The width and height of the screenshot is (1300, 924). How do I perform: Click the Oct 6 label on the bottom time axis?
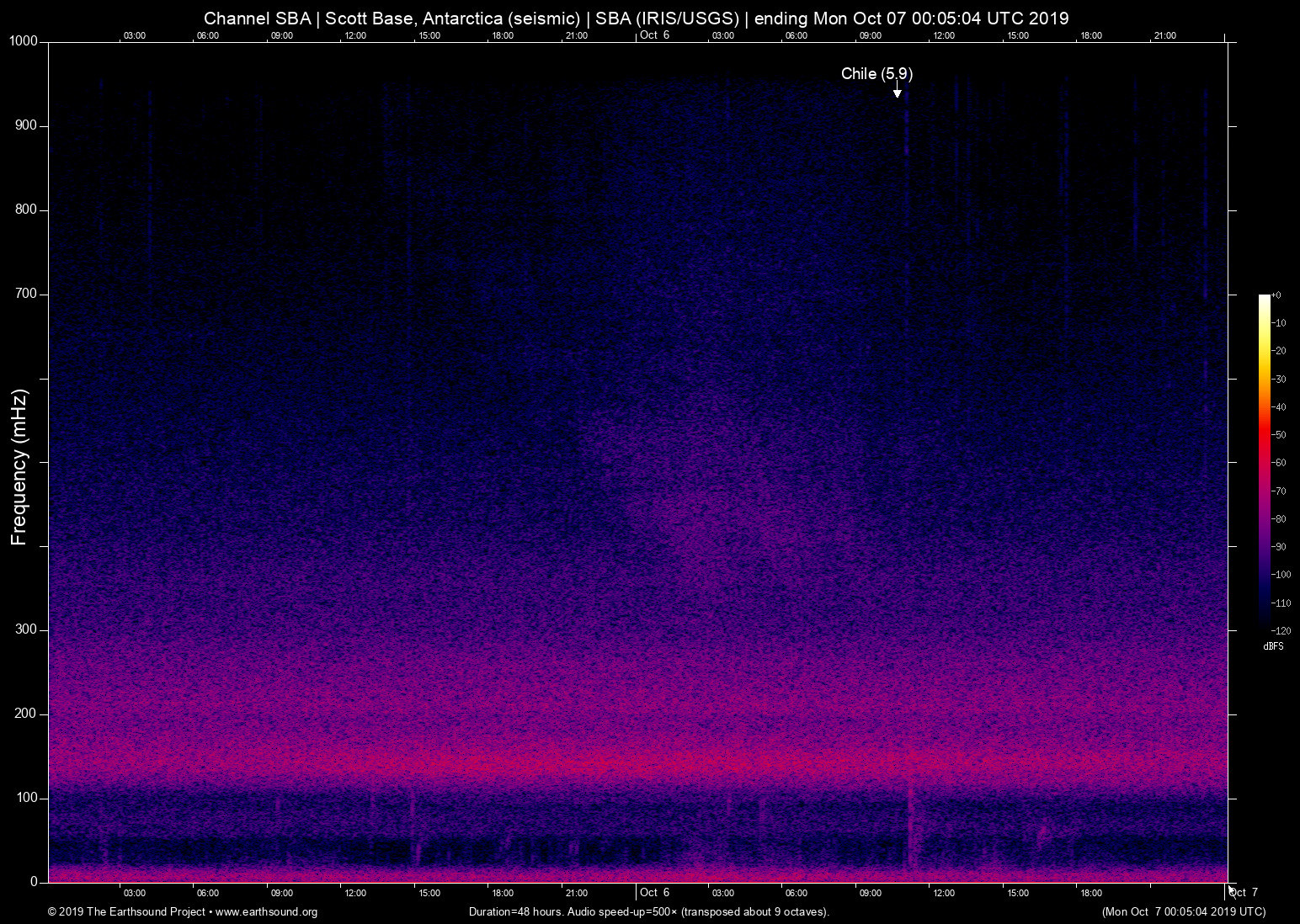pyautogui.click(x=654, y=893)
